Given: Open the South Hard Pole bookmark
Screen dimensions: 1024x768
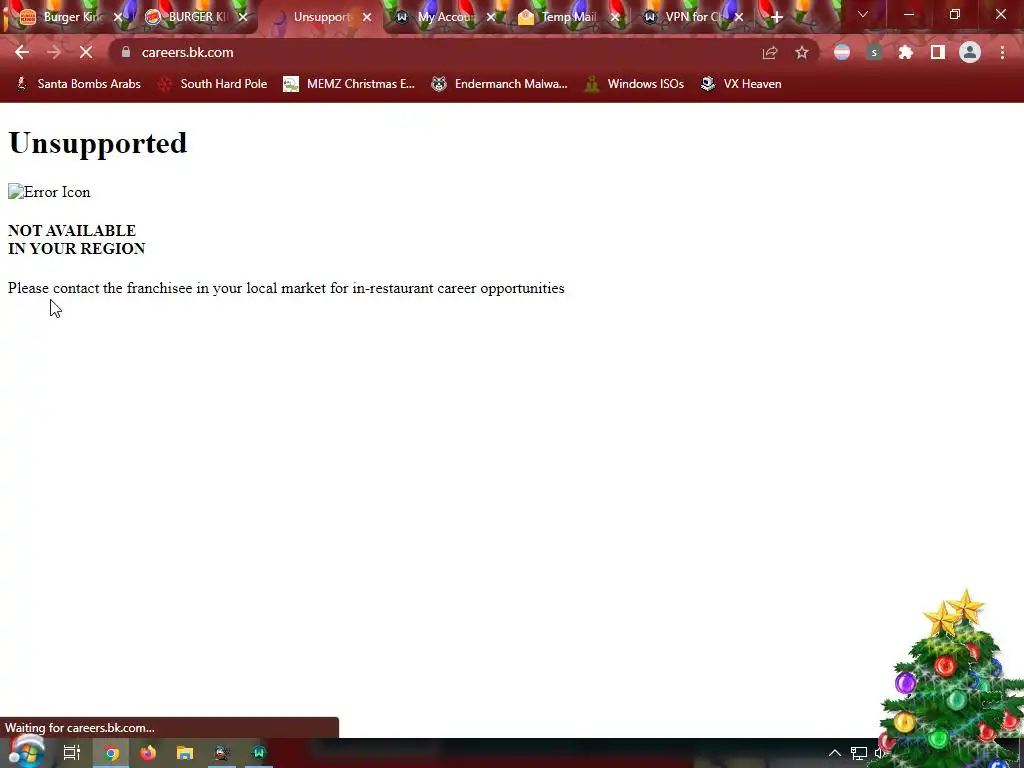Looking at the screenshot, I should pyautogui.click(x=213, y=84).
